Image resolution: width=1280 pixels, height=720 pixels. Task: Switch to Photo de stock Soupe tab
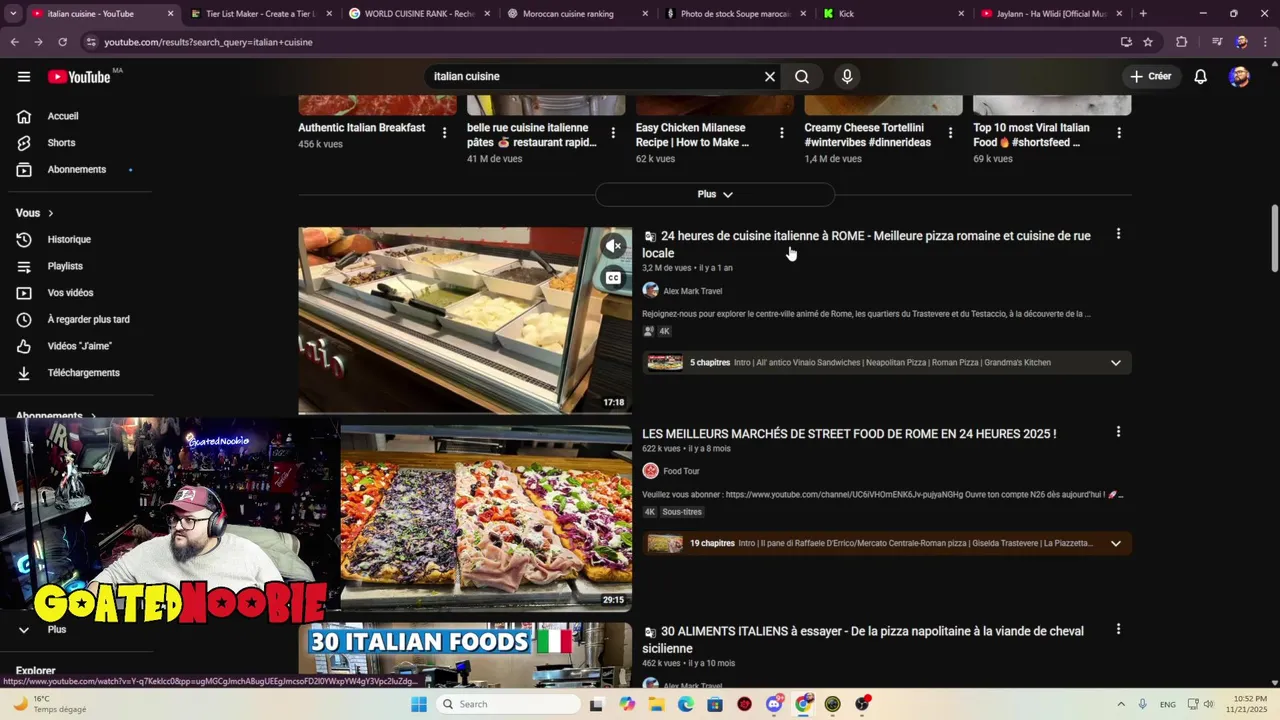[x=735, y=14]
